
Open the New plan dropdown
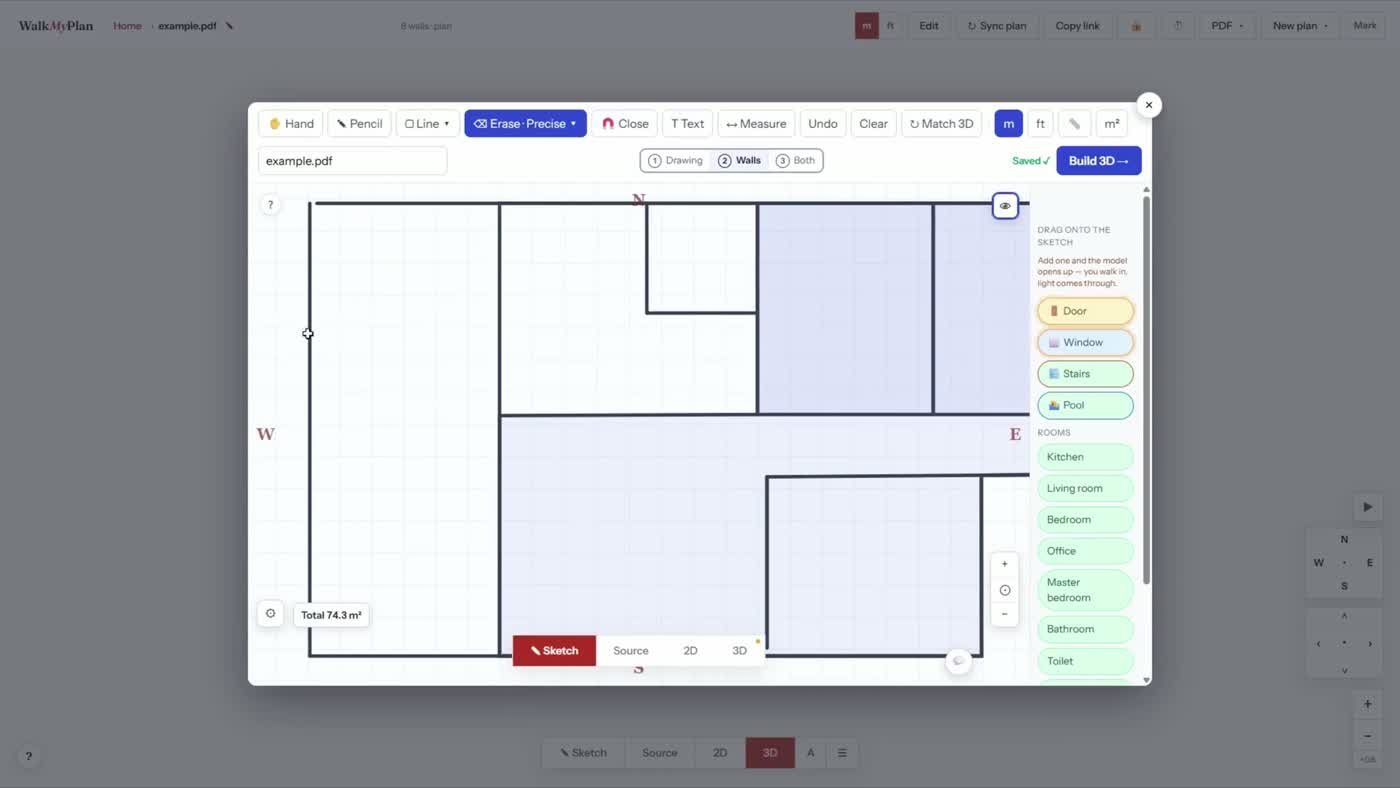point(1300,26)
